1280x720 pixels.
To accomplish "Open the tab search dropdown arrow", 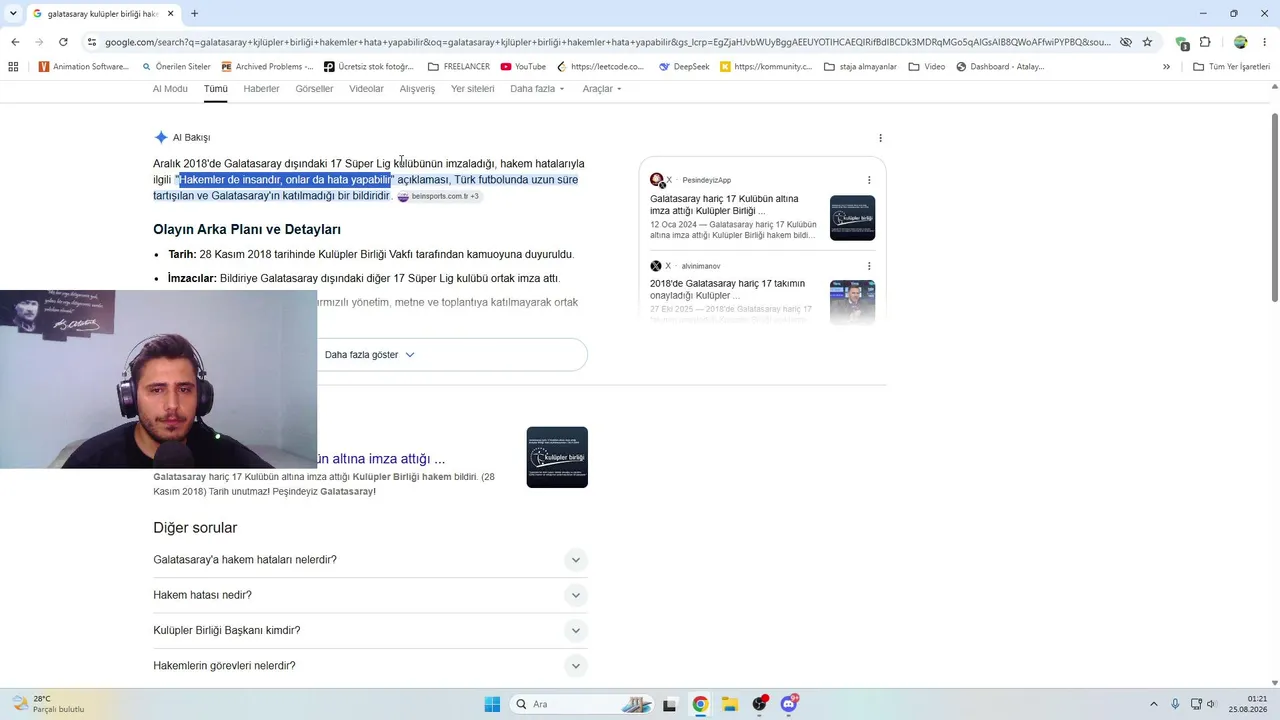I will point(13,14).
